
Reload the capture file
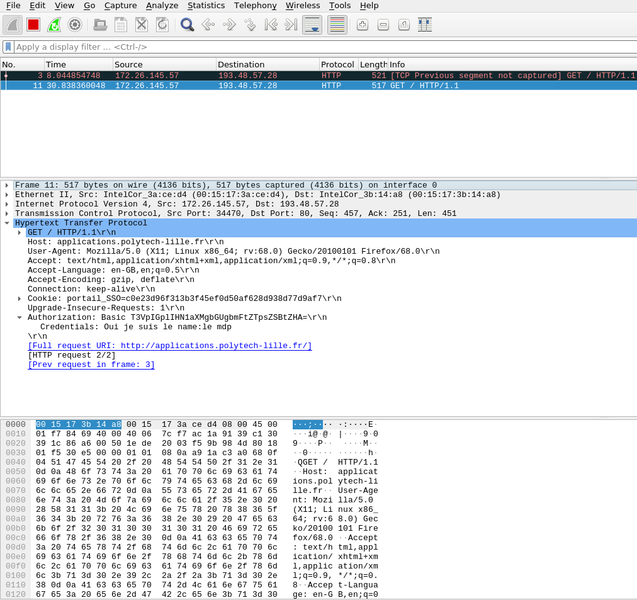click(x=161, y=24)
